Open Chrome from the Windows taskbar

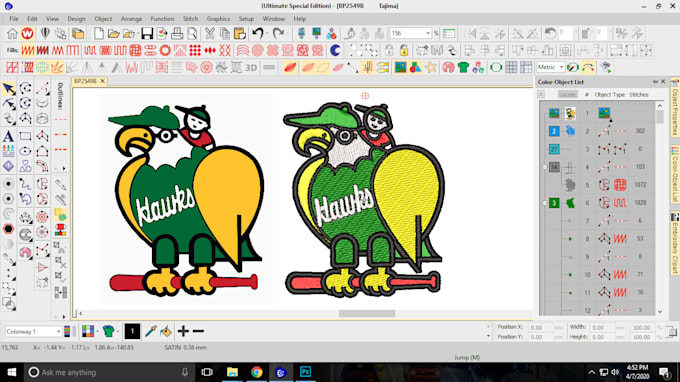tap(256, 372)
